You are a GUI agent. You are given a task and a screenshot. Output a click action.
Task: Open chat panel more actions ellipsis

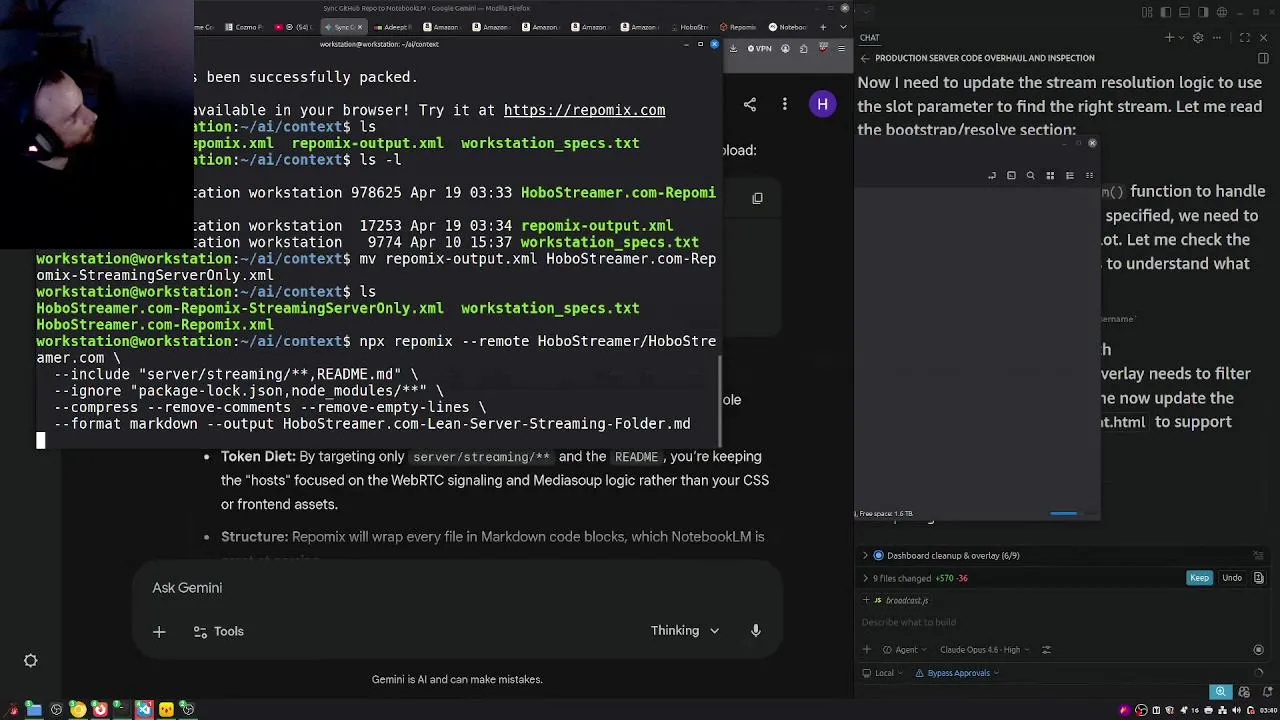click(1218, 38)
